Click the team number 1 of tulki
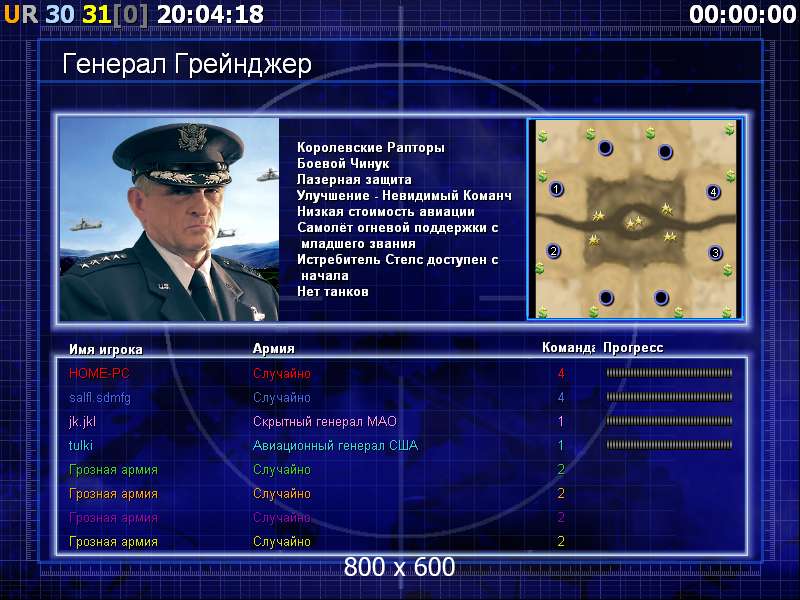 (x=561, y=445)
